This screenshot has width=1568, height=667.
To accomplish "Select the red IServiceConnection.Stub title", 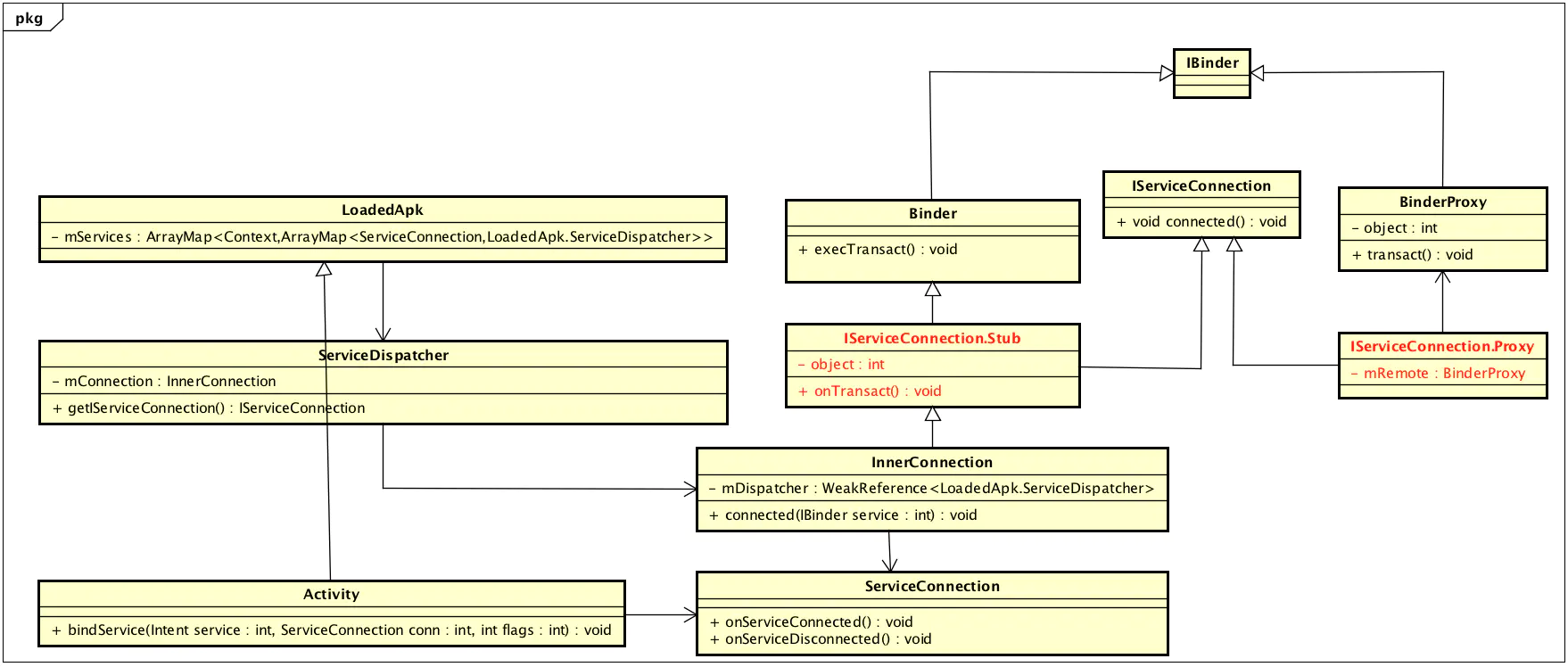I will [x=932, y=339].
